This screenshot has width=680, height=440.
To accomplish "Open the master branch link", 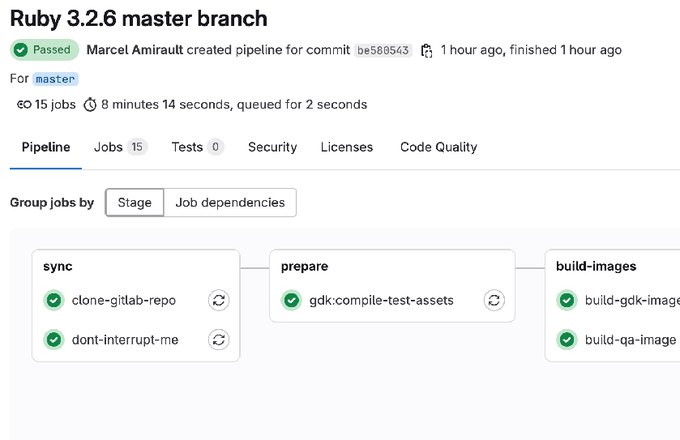I will [x=55, y=79].
